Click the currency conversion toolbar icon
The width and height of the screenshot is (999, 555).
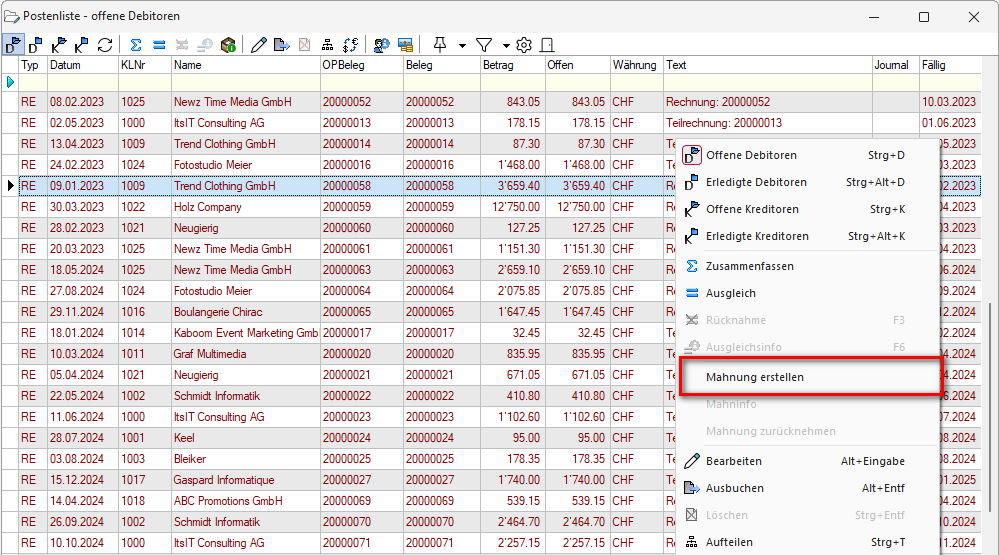point(350,45)
